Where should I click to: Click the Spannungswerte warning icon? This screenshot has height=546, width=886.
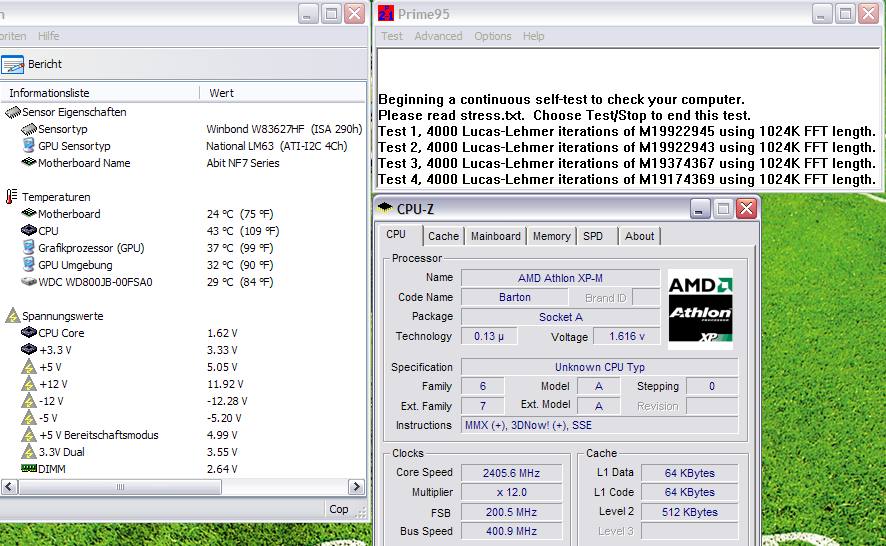12,315
